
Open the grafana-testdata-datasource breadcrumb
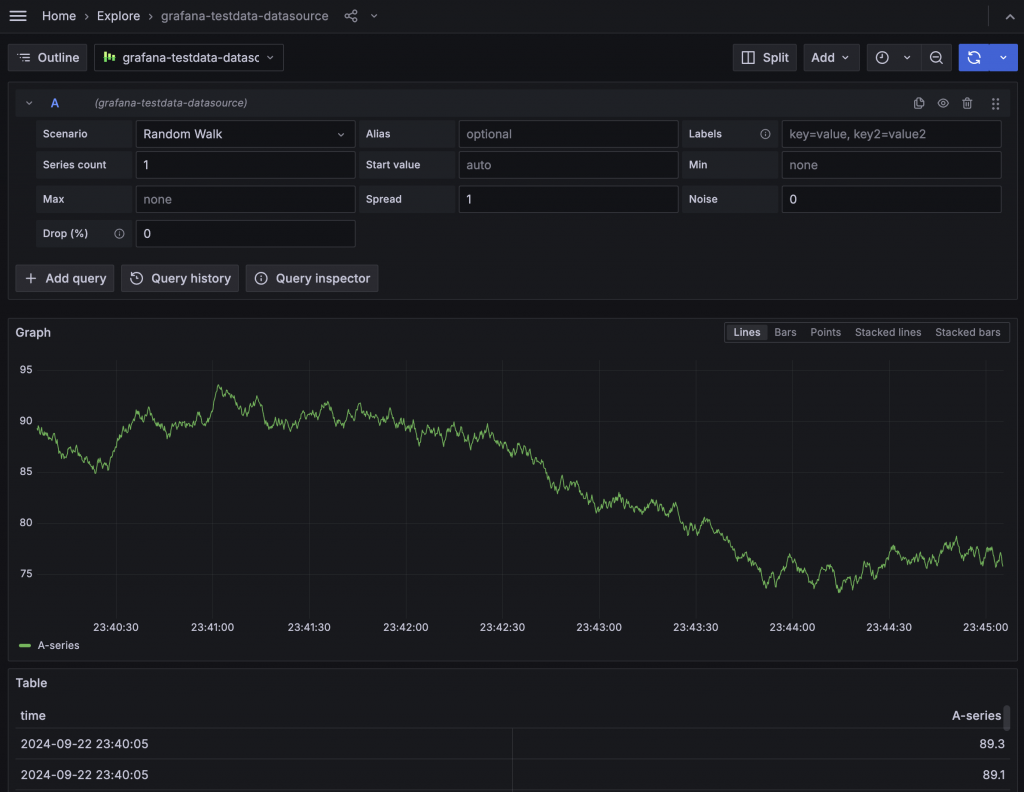pos(244,16)
